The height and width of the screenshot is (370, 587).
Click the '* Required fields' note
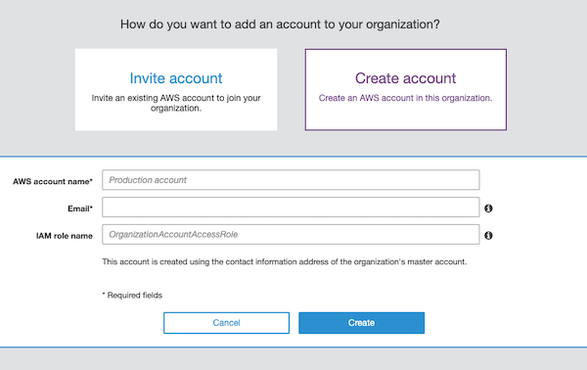132,295
